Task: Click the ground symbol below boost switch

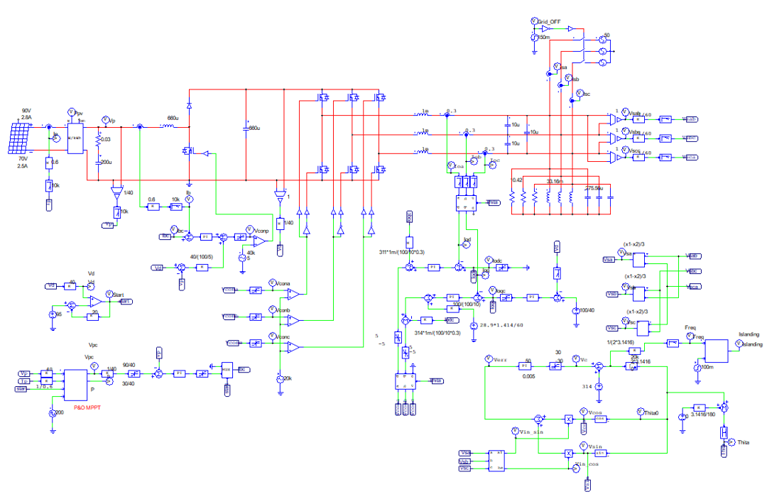Action: [189, 185]
